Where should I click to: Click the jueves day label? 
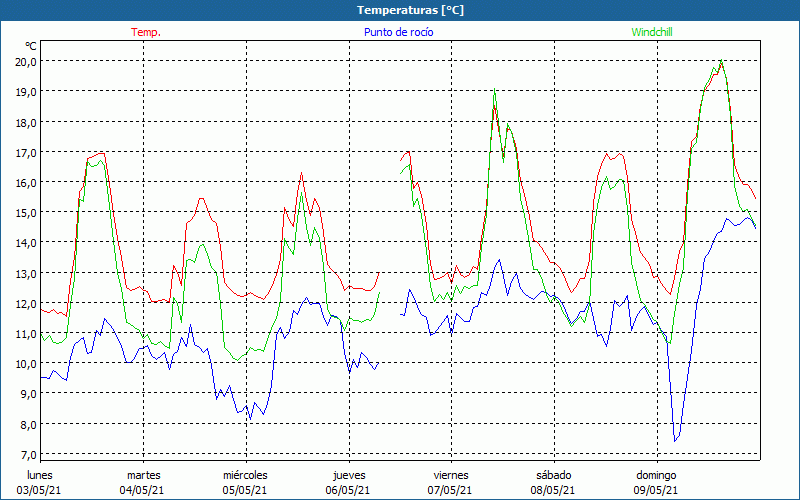pos(349,475)
